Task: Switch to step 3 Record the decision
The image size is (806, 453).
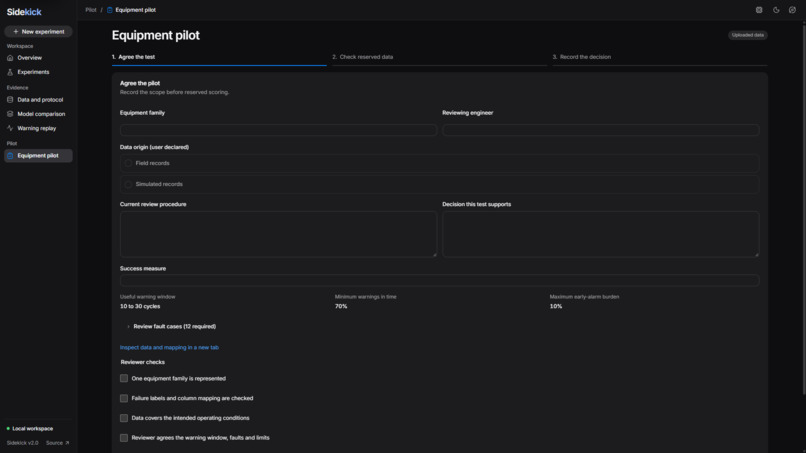Action: click(660, 58)
